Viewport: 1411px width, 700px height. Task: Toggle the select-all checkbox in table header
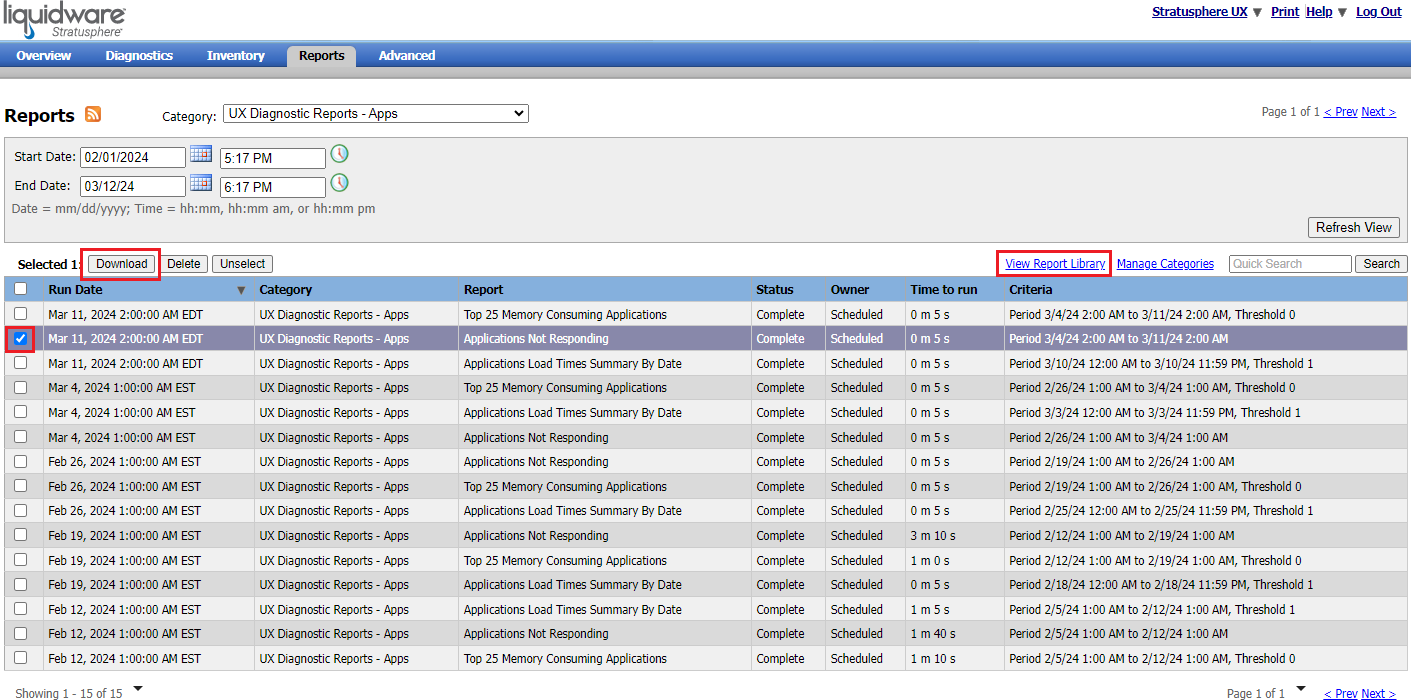pyautogui.click(x=20, y=290)
